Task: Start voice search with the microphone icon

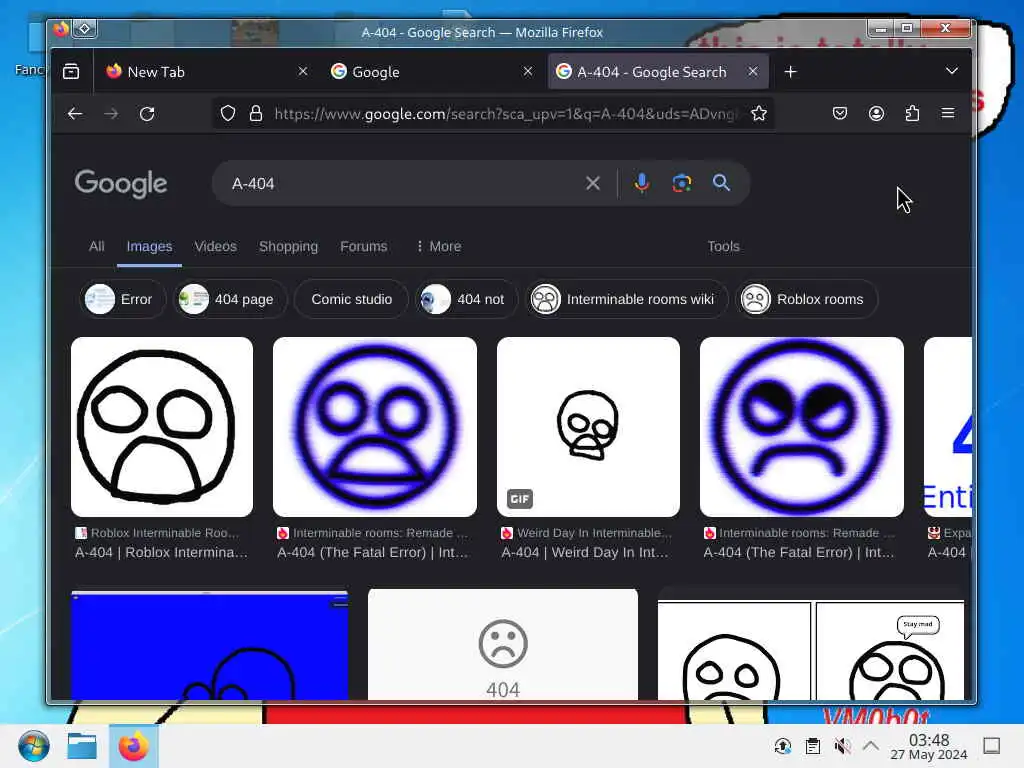Action: [642, 183]
